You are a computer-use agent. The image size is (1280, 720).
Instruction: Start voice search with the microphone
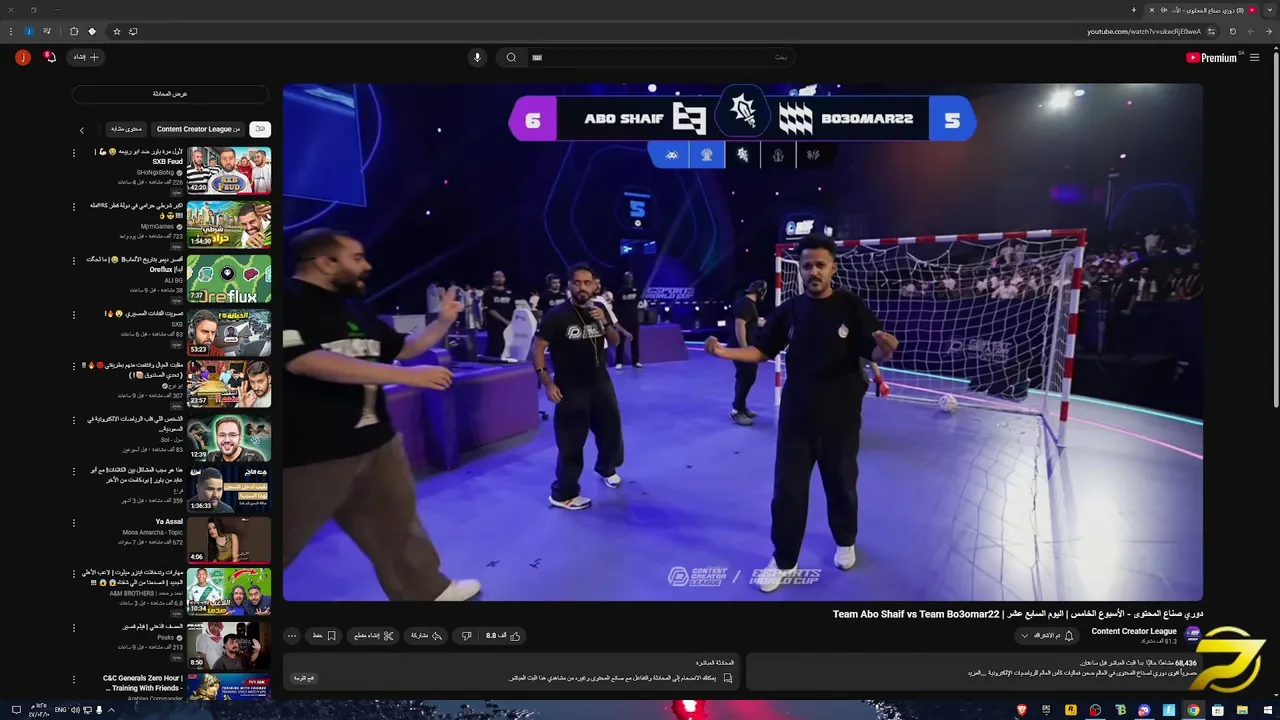477,57
